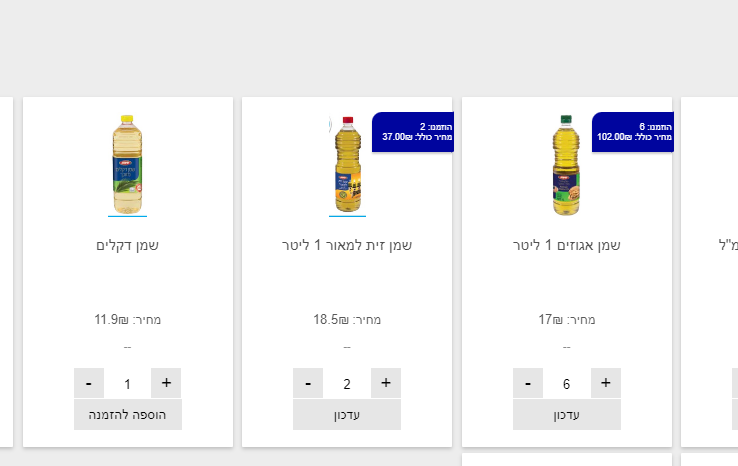The image size is (738, 466).
Task: Click quantity field showing 6 for walnut oil
Action: tap(566, 384)
